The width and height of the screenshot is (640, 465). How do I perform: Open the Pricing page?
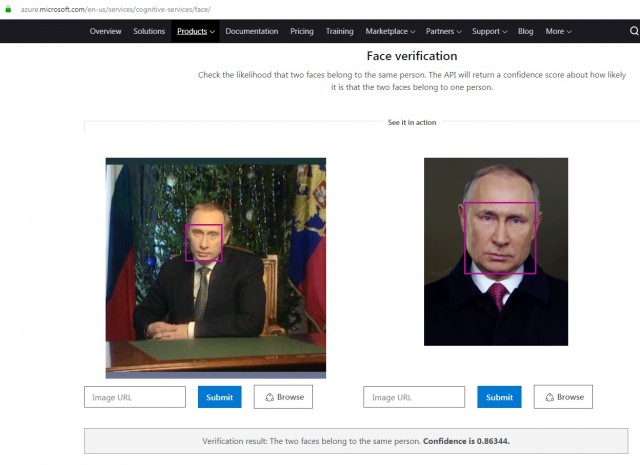click(302, 31)
